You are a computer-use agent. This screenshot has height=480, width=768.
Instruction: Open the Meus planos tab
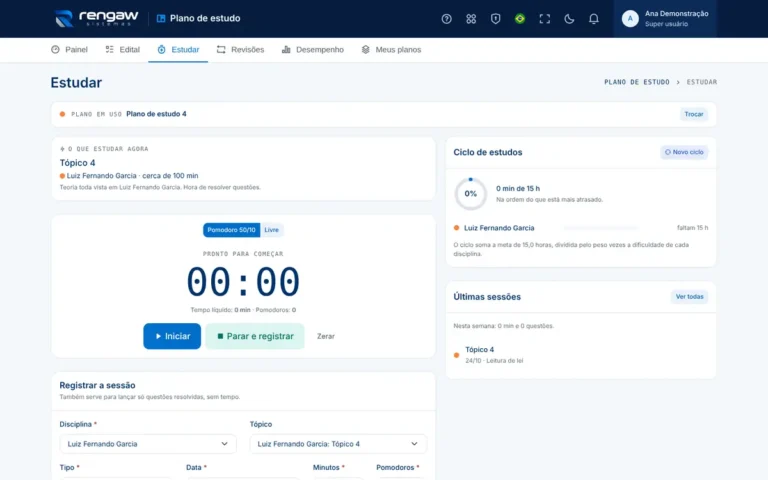pyautogui.click(x=391, y=49)
